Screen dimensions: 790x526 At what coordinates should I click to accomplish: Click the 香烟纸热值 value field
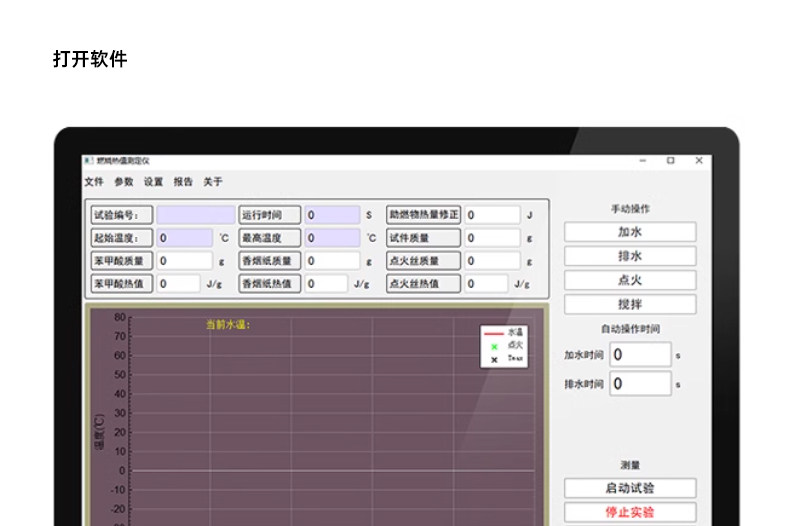pos(326,284)
